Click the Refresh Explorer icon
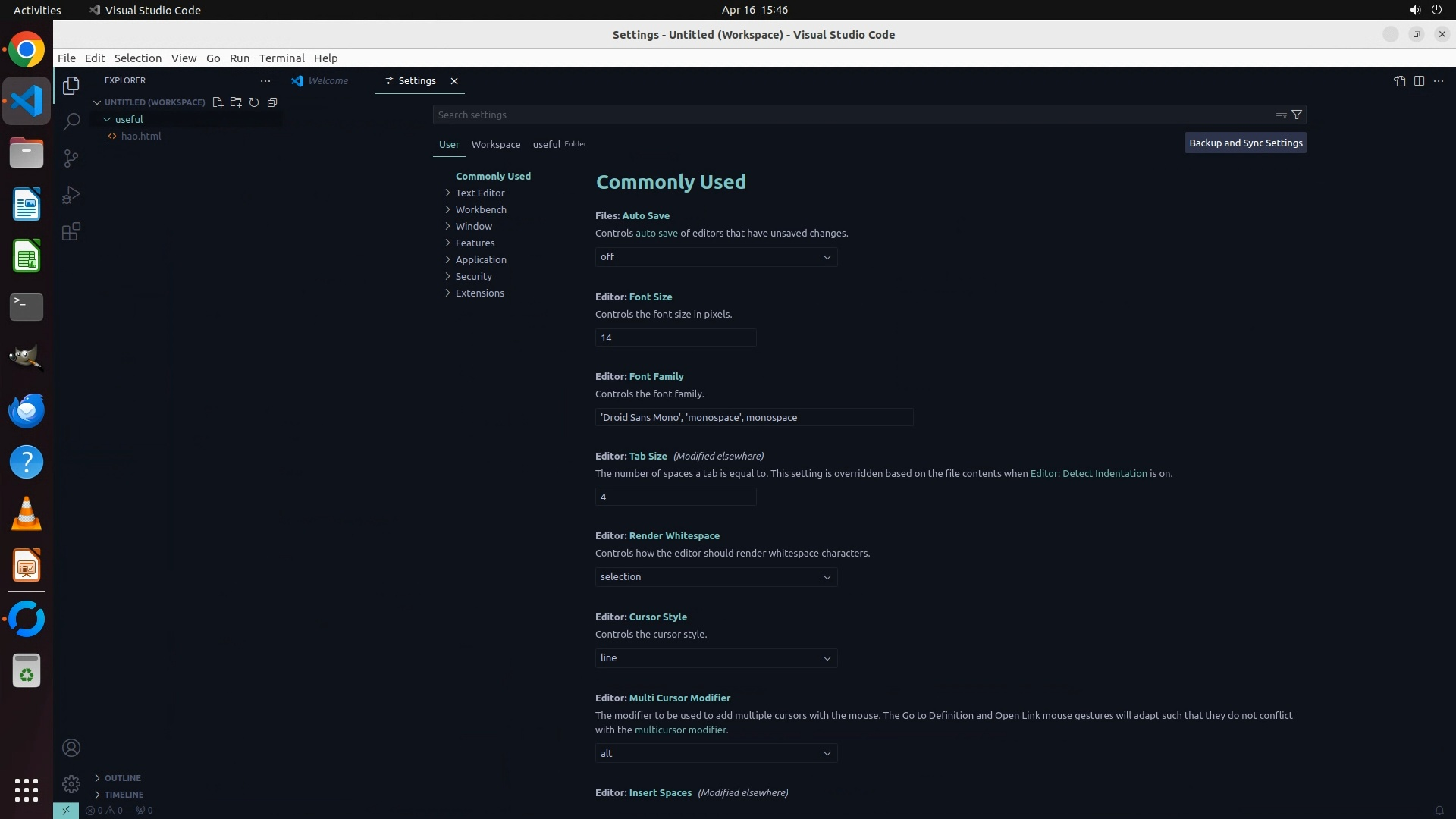This screenshot has height=819, width=1456. 254,102
